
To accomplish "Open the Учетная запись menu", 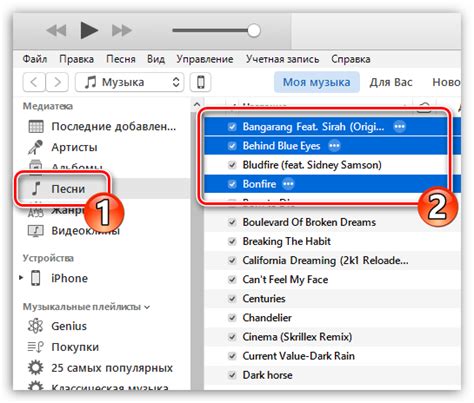I will [282, 59].
